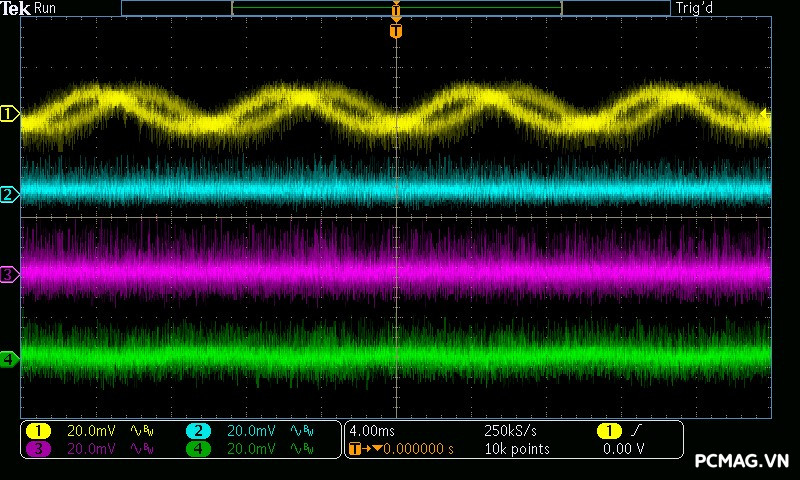Click channel 4 ground marker on left edge
800x480 pixels.
click(10, 358)
